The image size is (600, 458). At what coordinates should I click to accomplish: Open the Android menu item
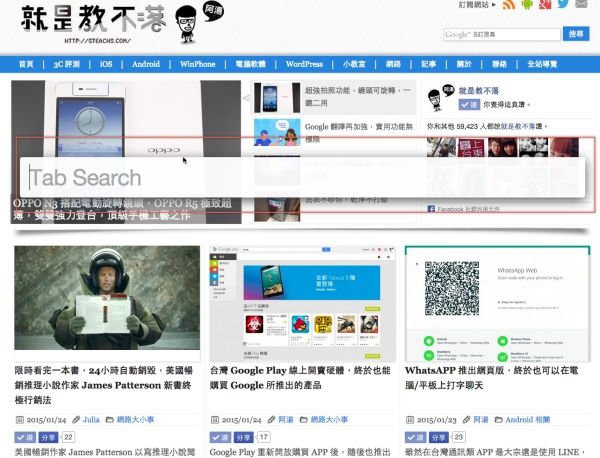pos(146,64)
